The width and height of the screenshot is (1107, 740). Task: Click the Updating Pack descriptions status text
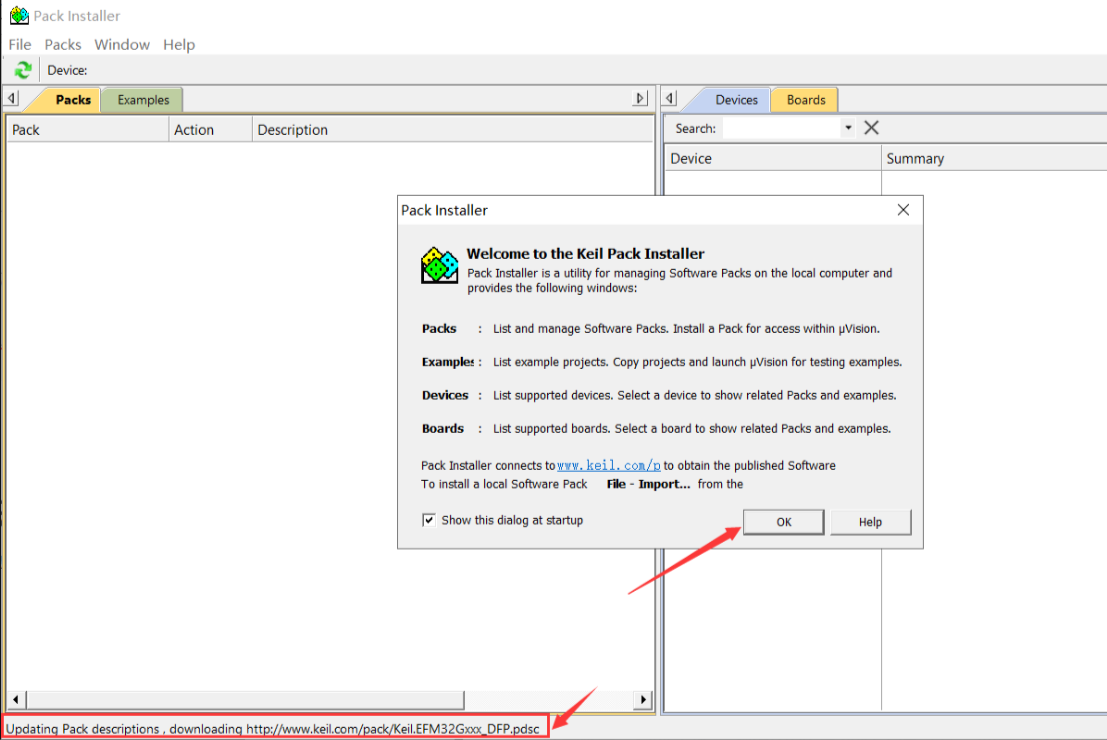click(273, 729)
